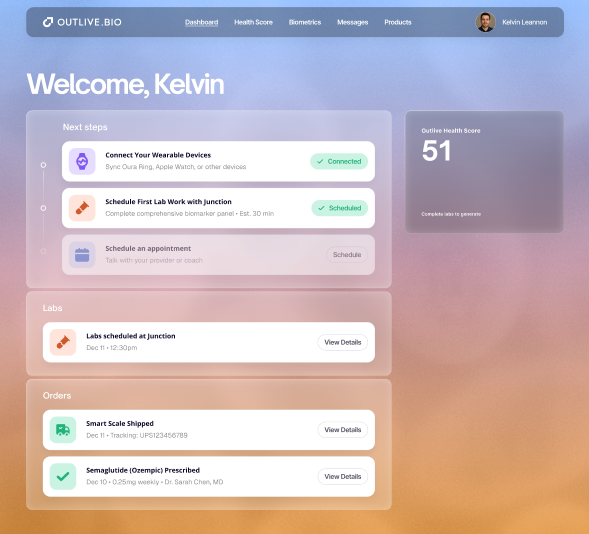This screenshot has width=589, height=534.
Task: Click the Outlive Health Score 51 value
Action: point(436,151)
